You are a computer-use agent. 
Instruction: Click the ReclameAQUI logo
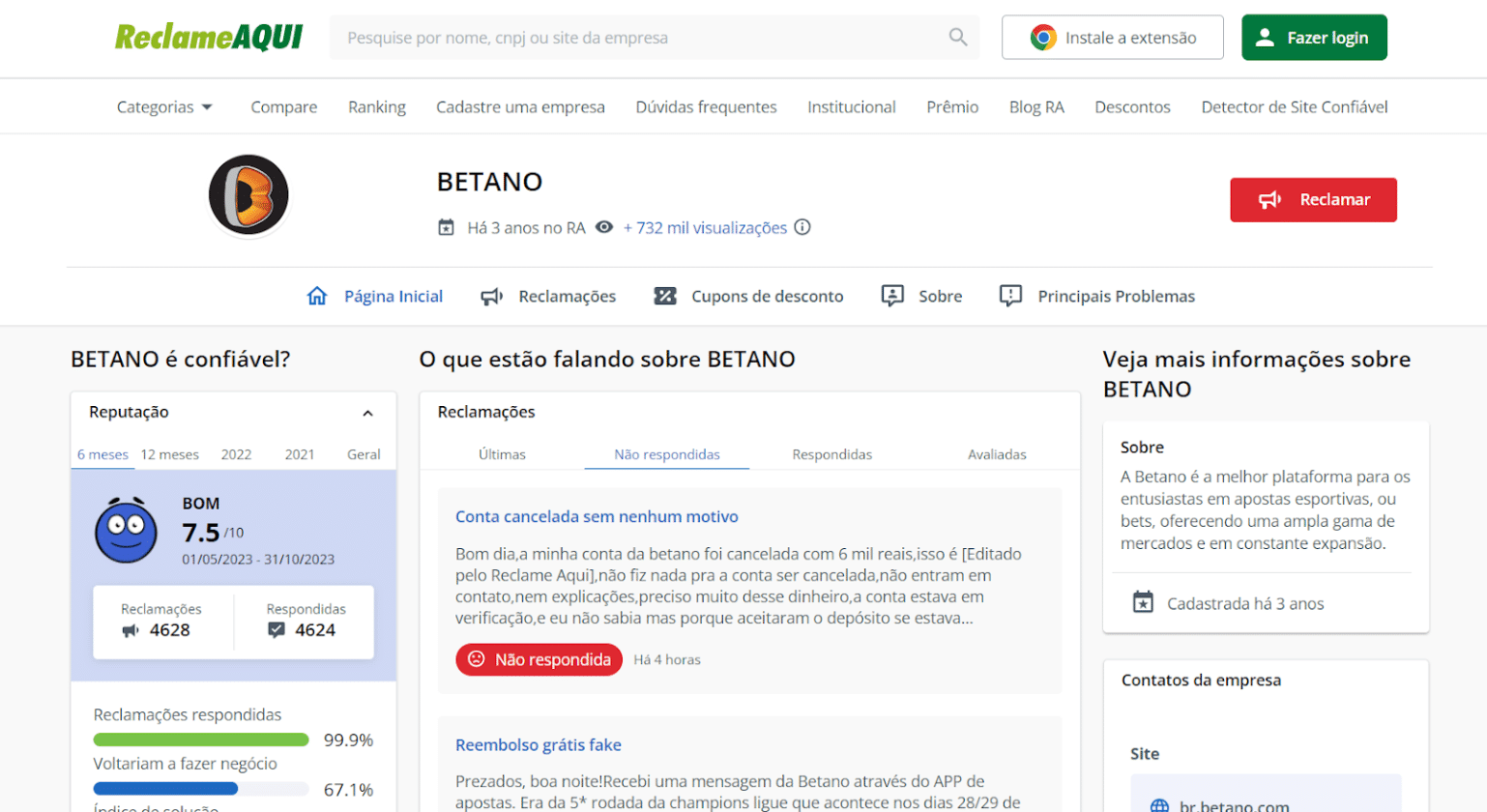pyautogui.click(x=209, y=37)
